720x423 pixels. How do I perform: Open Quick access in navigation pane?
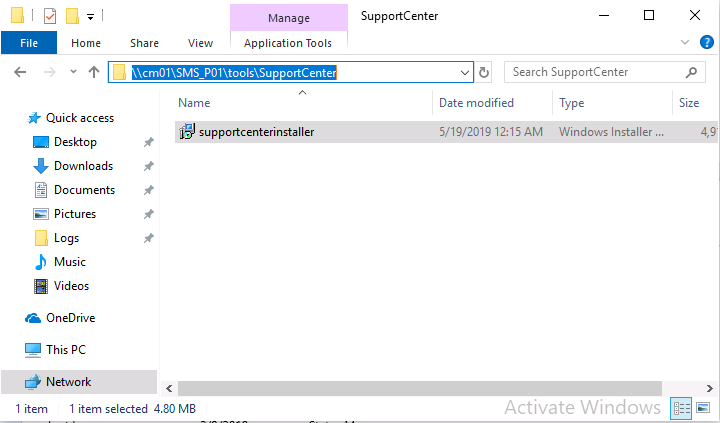click(79, 118)
